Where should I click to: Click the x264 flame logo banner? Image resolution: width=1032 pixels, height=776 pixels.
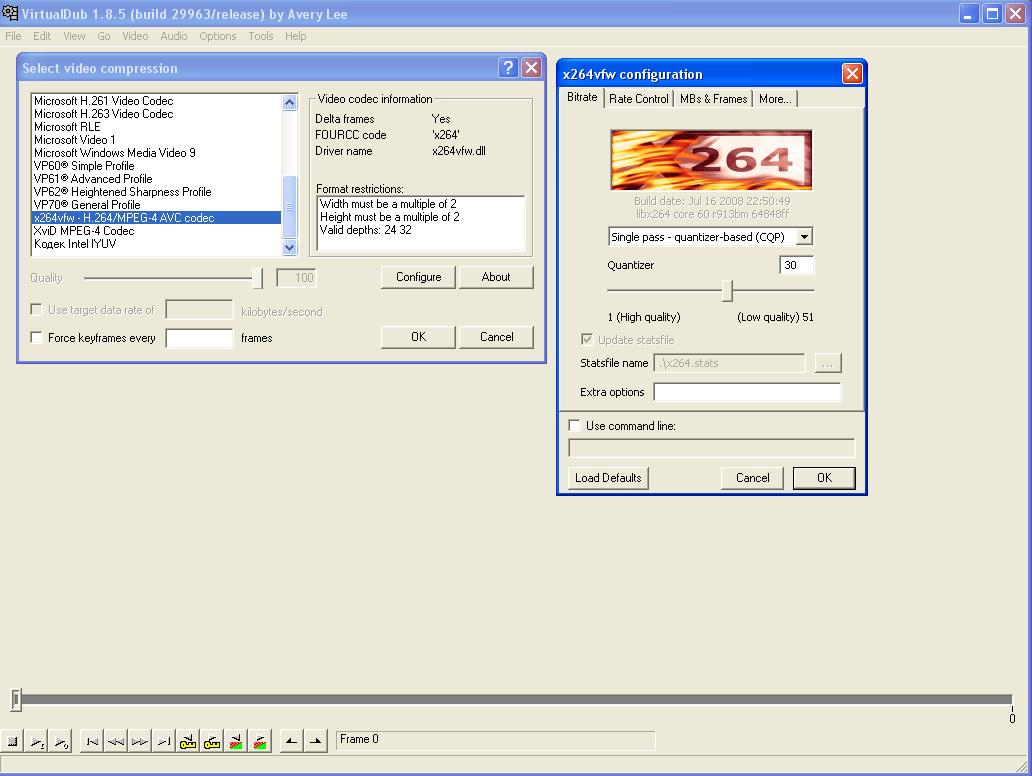tap(711, 160)
